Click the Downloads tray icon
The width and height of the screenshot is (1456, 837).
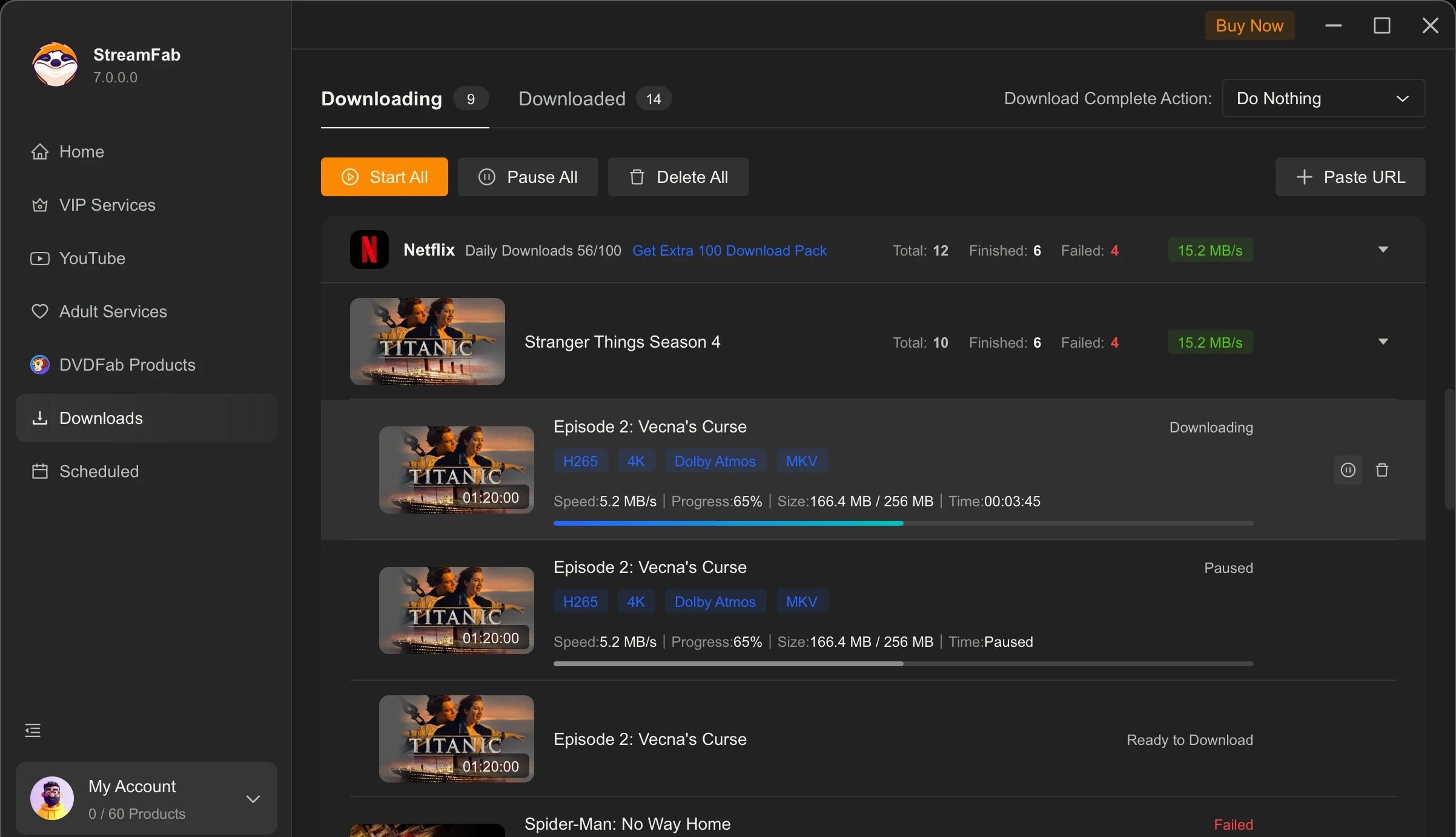tap(40, 418)
